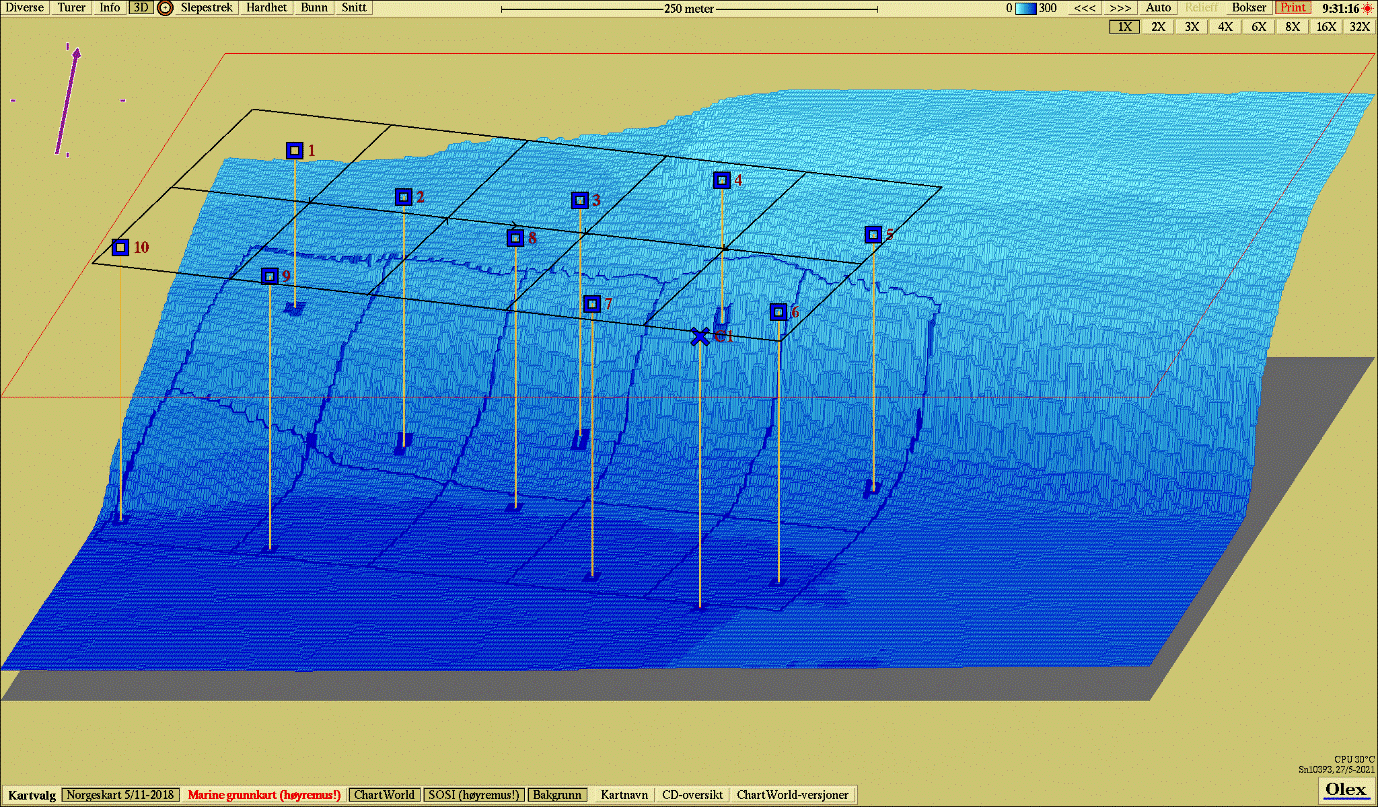Click the blue X position marker
Image resolution: width=1378 pixels, height=807 pixels.
tap(700, 336)
